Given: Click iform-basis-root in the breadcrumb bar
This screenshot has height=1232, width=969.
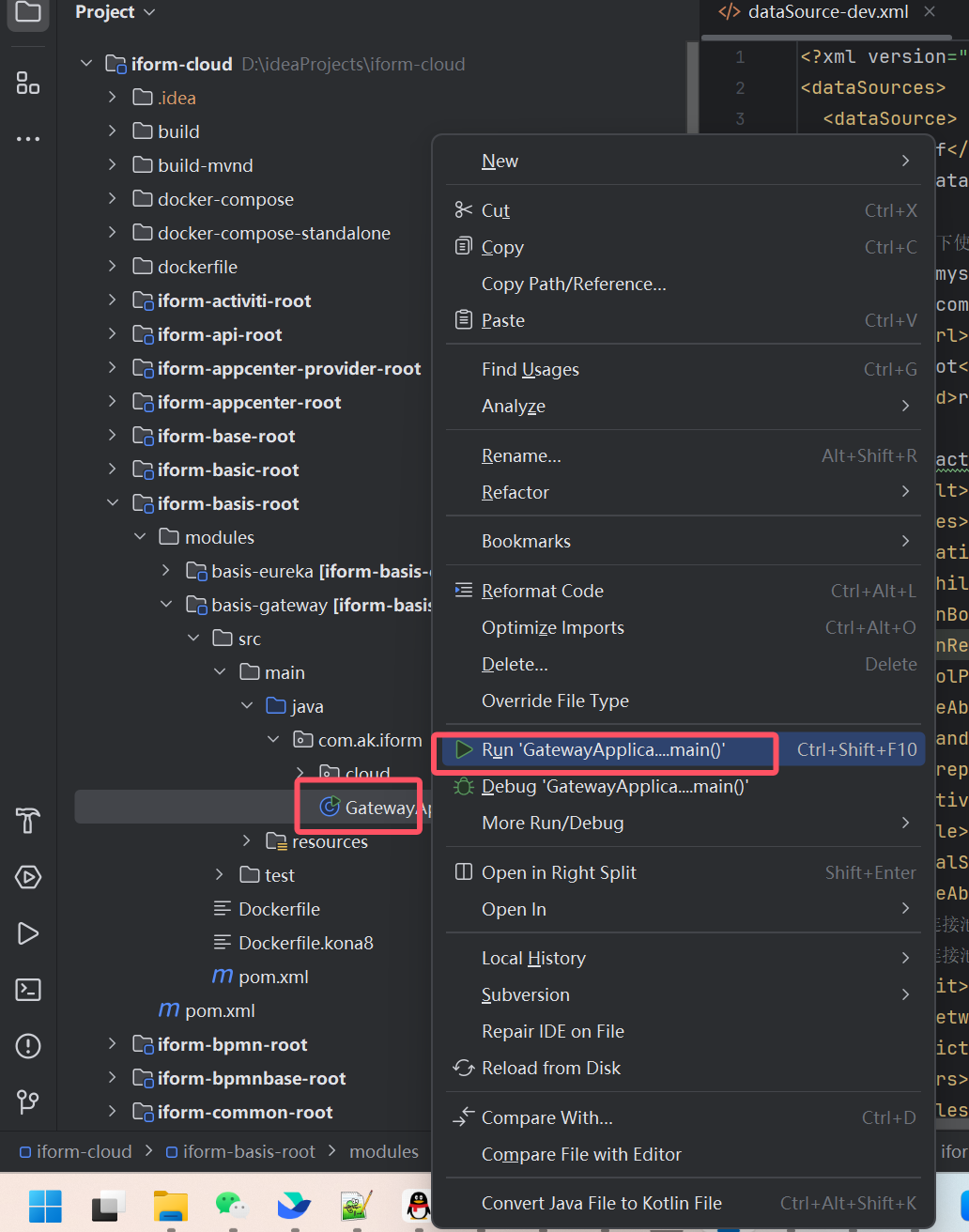Looking at the screenshot, I should click(x=248, y=1151).
